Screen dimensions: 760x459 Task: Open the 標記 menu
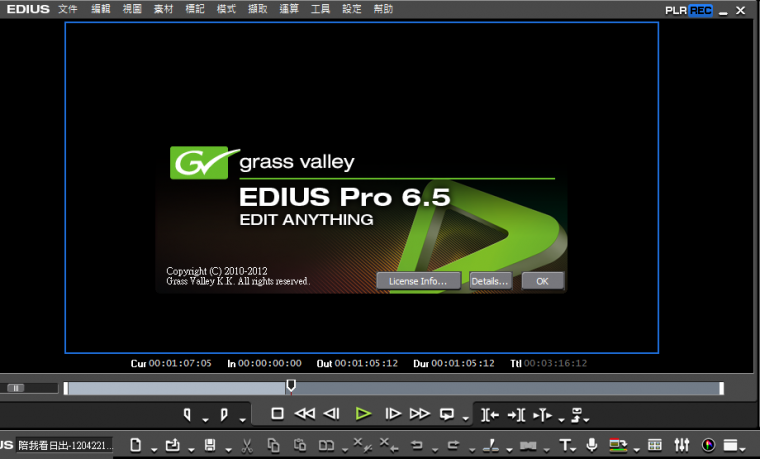[195, 9]
